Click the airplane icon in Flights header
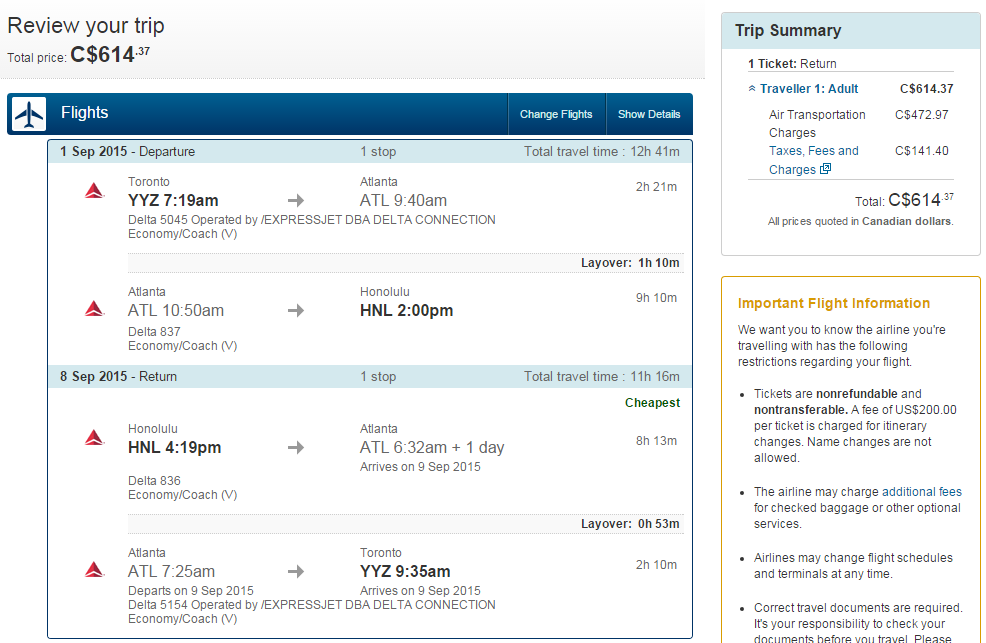Viewport: 986px width, 643px height. pyautogui.click(x=29, y=114)
